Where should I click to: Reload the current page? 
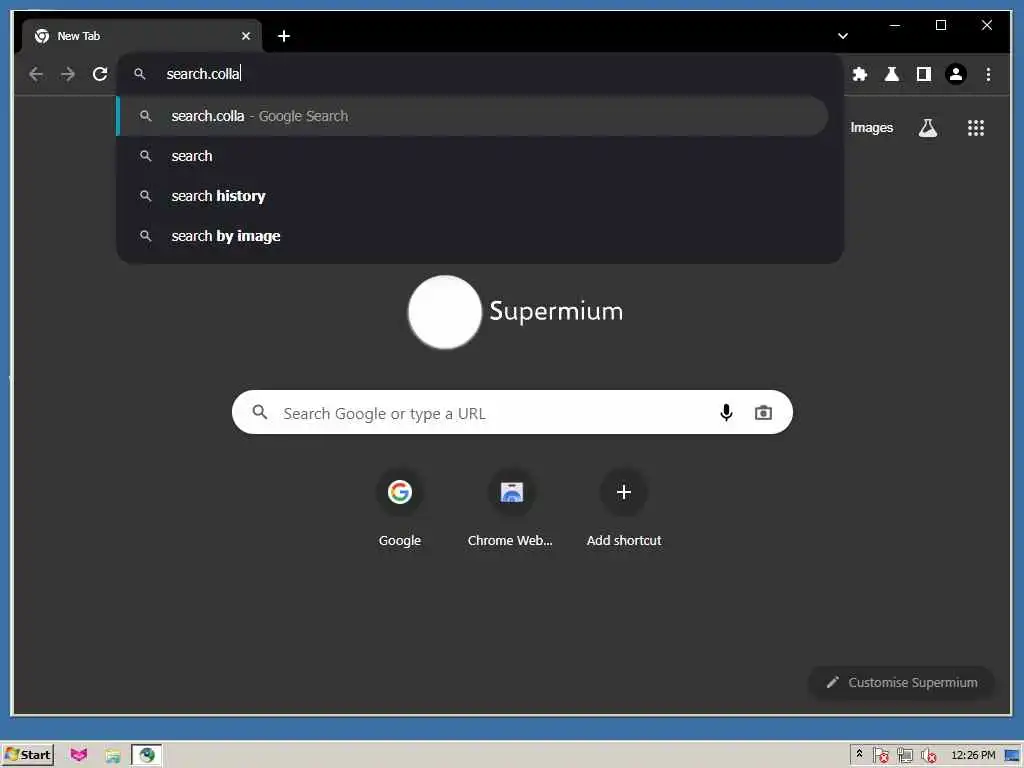point(100,74)
